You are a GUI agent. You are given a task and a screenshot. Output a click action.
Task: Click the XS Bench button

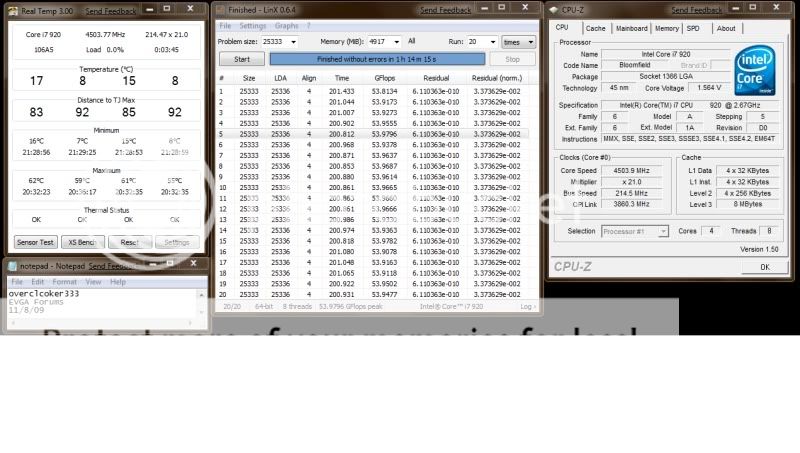[x=83, y=242]
